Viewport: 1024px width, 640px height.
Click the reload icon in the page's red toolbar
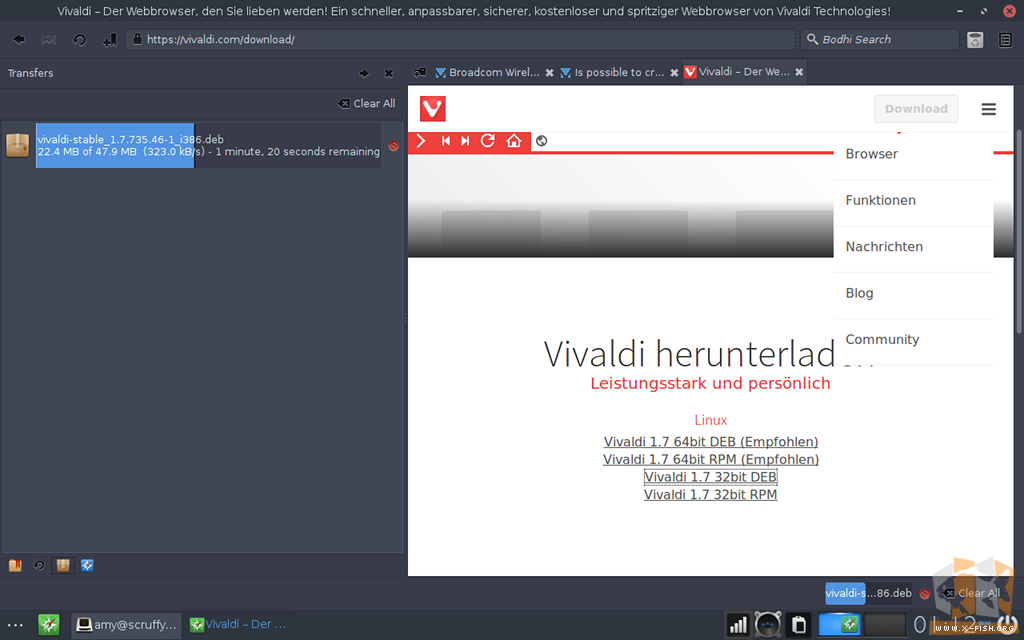pos(487,140)
